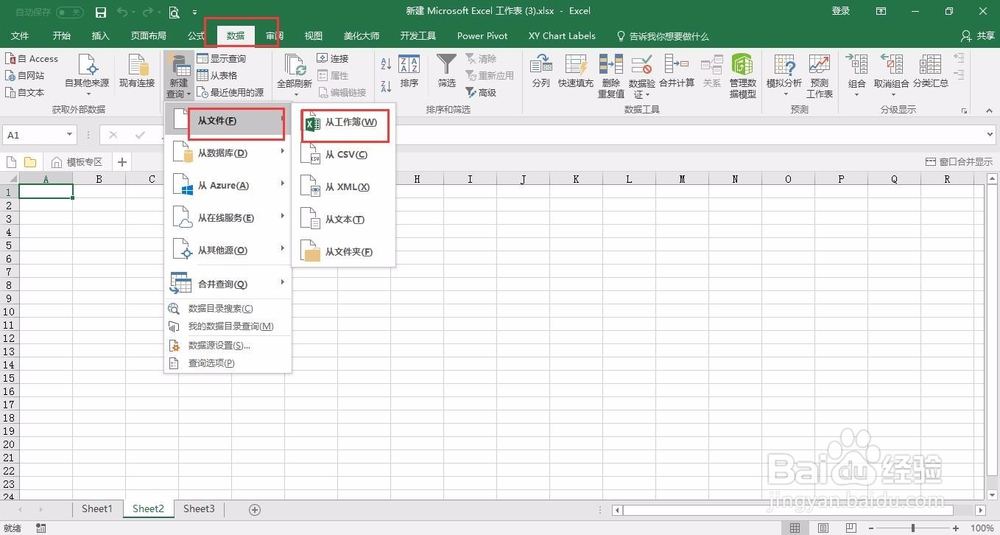Switch to the Sheet1 tab
1000x535 pixels.
(x=97, y=509)
